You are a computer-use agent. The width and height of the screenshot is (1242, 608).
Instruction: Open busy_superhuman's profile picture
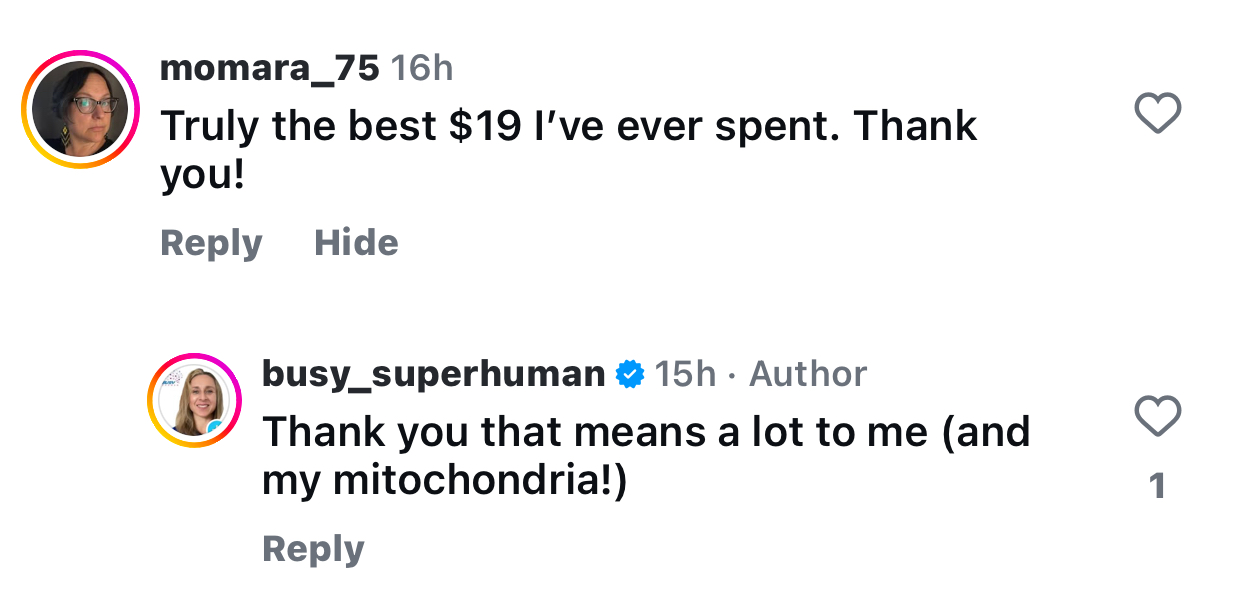tap(195, 400)
